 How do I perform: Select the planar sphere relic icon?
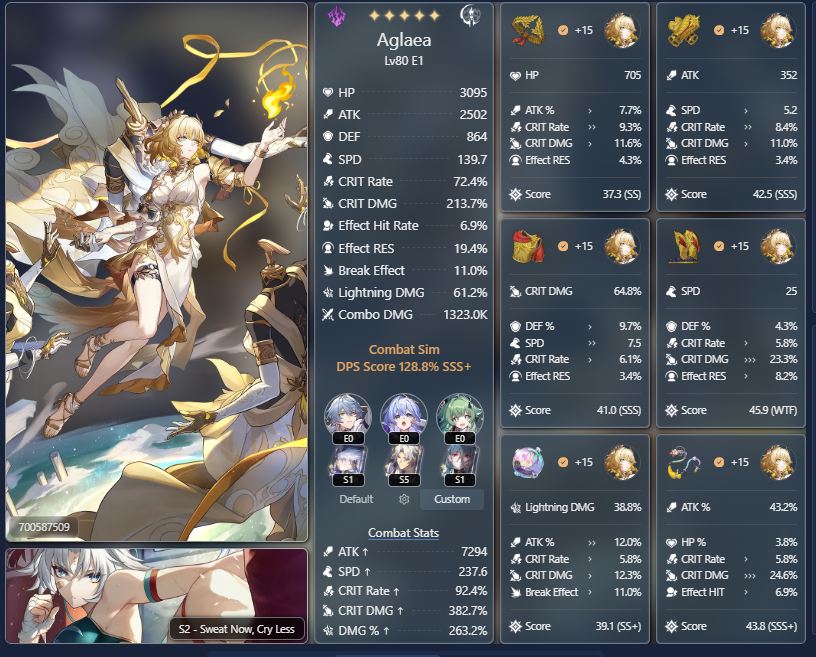(528, 462)
